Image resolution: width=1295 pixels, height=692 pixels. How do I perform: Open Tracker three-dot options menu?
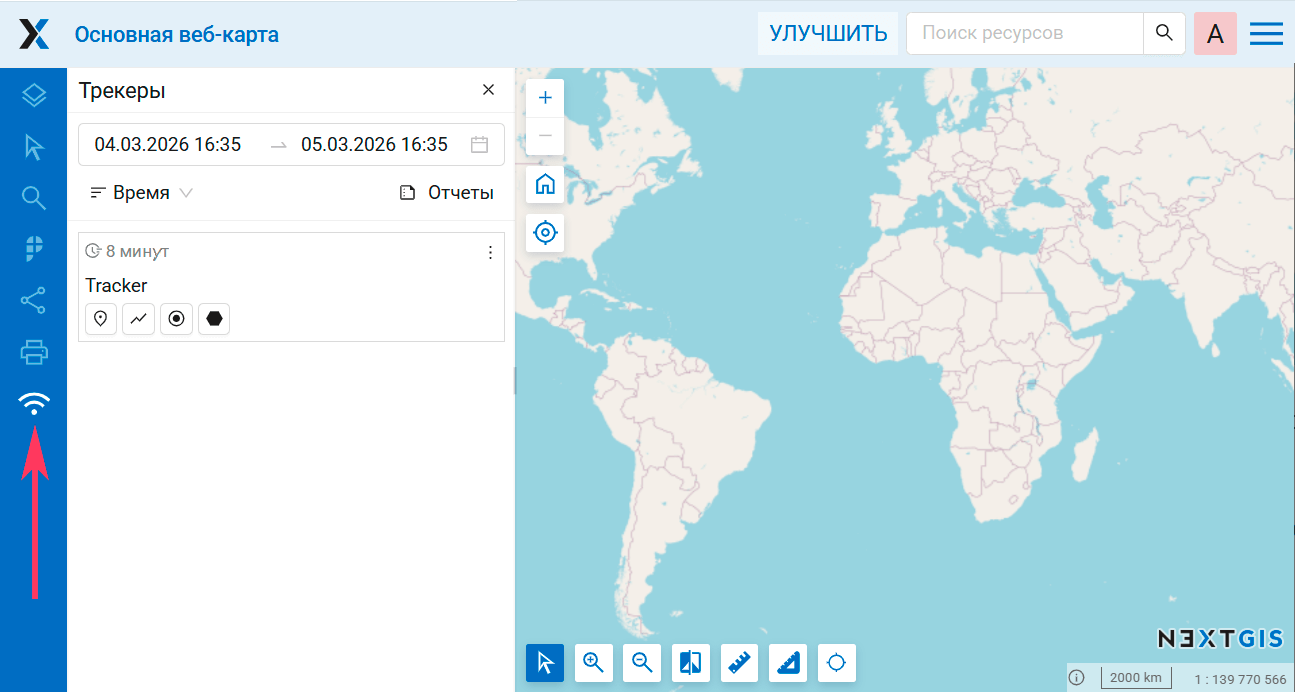pyautogui.click(x=490, y=253)
